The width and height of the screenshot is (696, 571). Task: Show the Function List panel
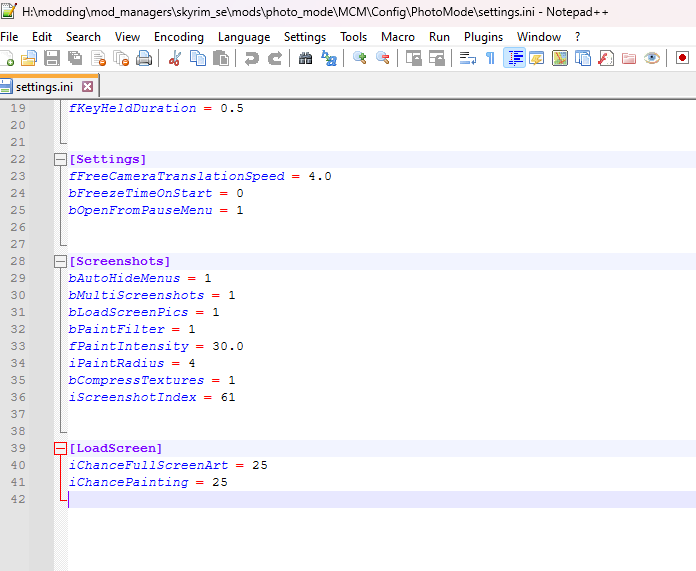click(x=606, y=58)
